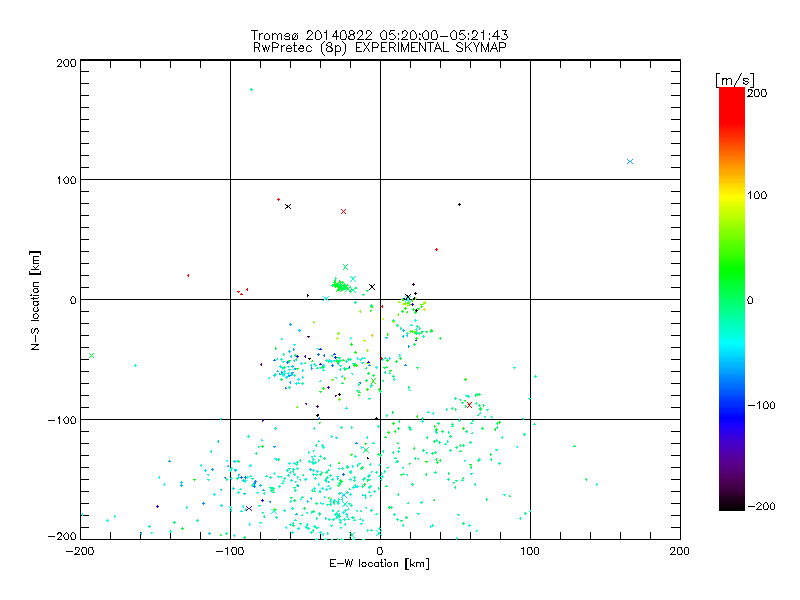The height and width of the screenshot is (600, 800).
Task: Click the E-W axis tick label '100'
Action: [x=530, y=551]
